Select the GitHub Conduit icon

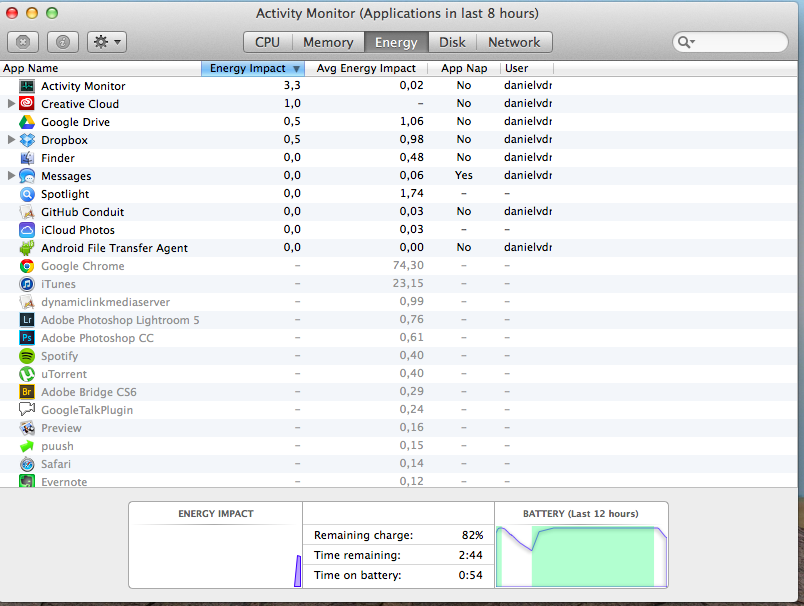point(27,212)
